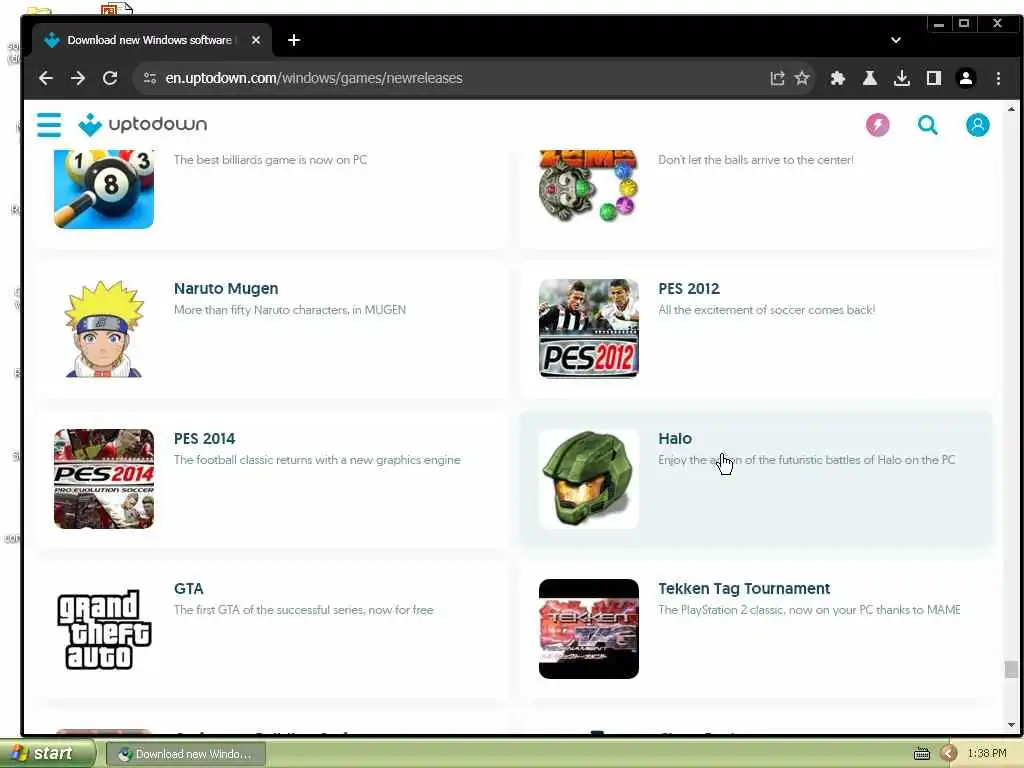Open the pink lightning turbo icon
The width and height of the screenshot is (1024, 768).
click(x=877, y=125)
